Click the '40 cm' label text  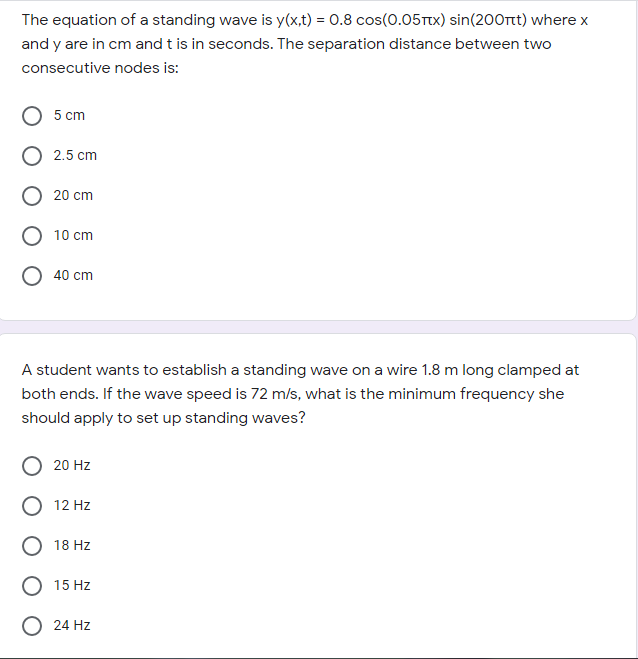[73, 275]
